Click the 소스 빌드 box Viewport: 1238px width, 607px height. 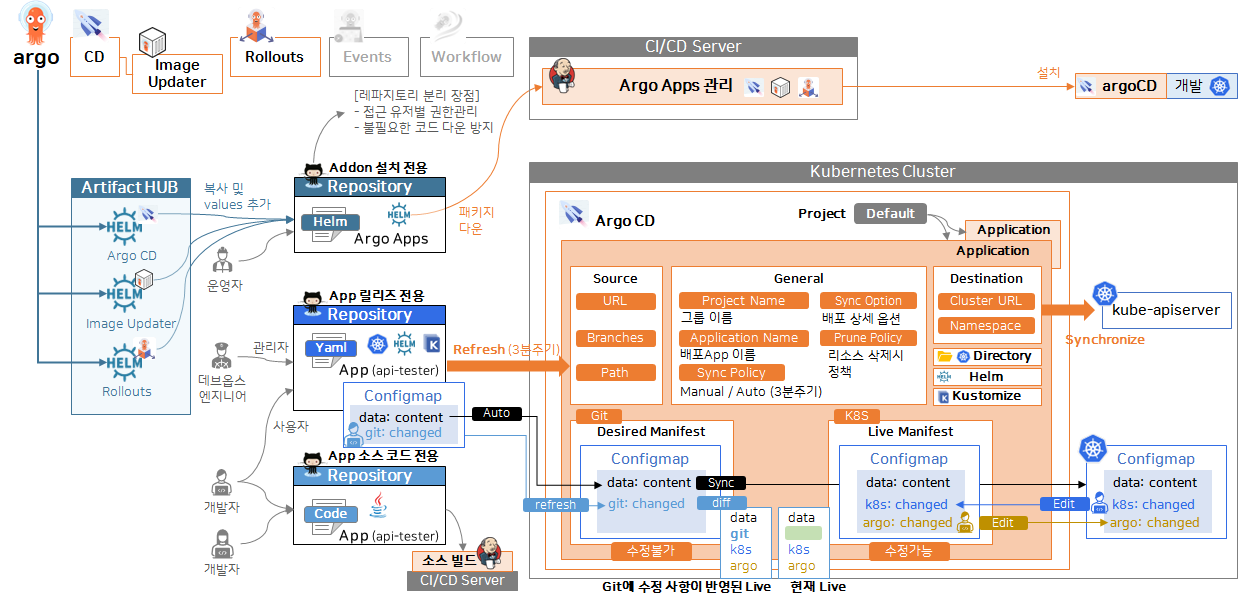tap(461, 562)
